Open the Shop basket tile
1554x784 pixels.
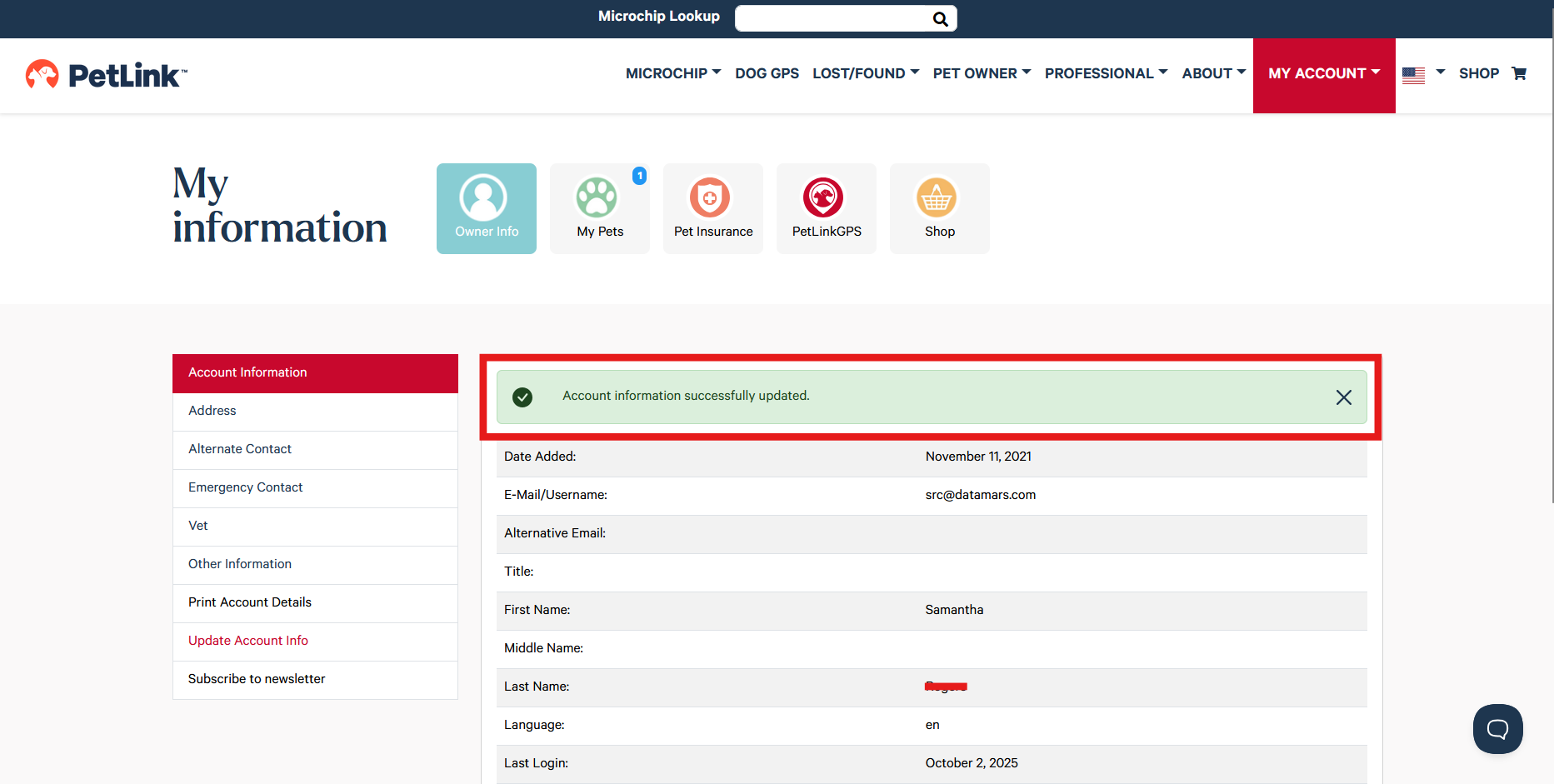940,208
